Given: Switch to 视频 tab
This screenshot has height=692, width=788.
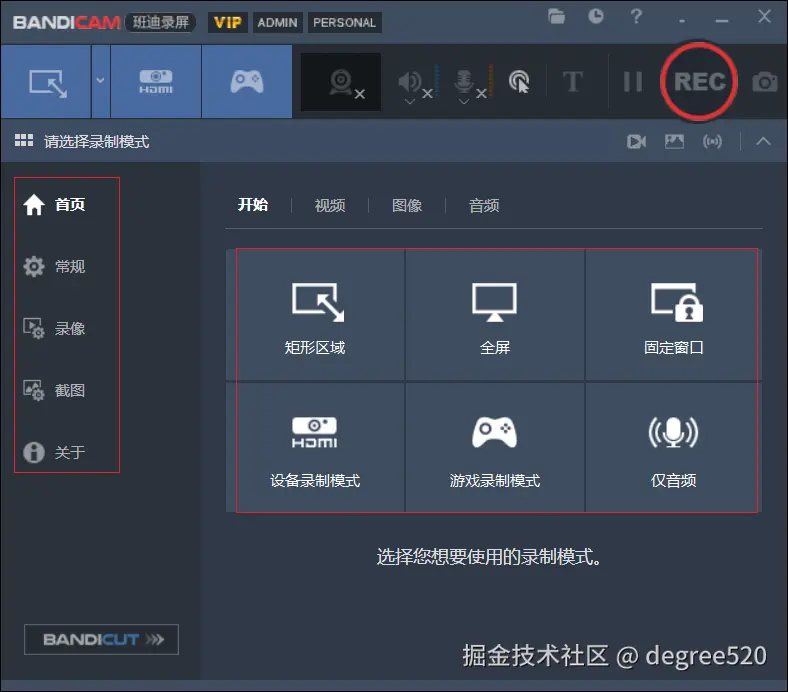Looking at the screenshot, I should point(330,205).
